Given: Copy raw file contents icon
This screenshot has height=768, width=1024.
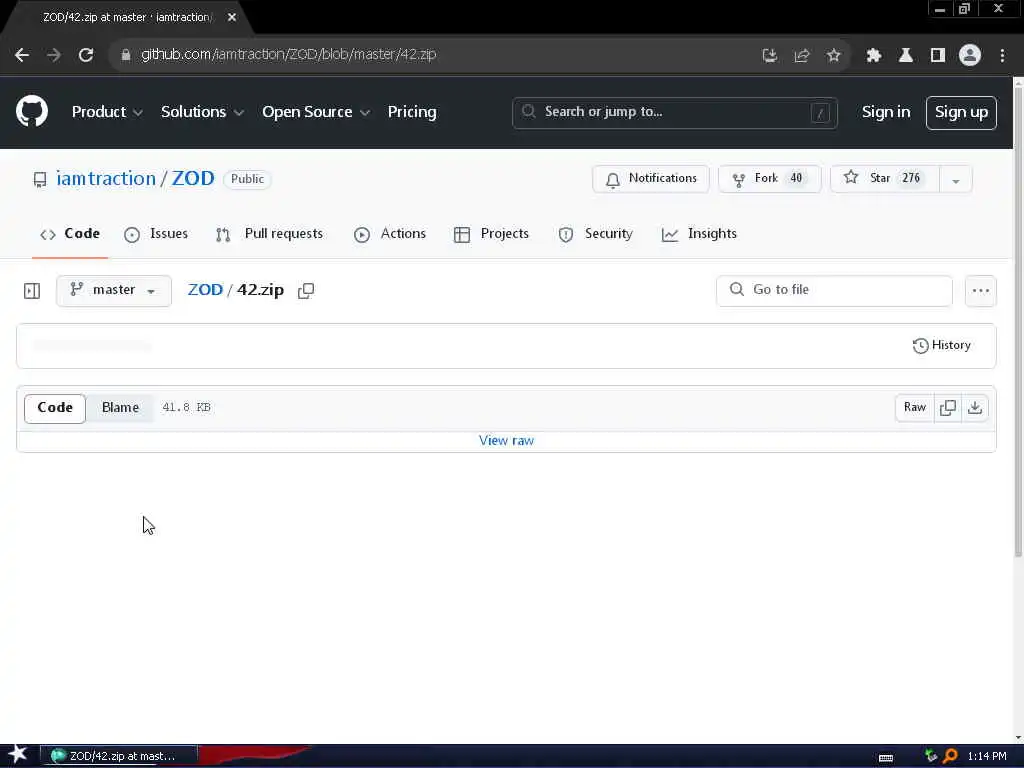Looking at the screenshot, I should coord(948,408).
